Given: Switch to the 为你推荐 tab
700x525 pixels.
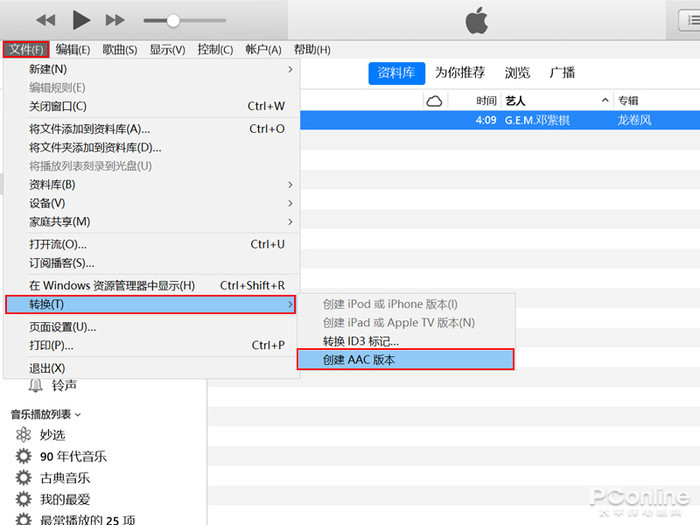Looking at the screenshot, I should click(460, 73).
